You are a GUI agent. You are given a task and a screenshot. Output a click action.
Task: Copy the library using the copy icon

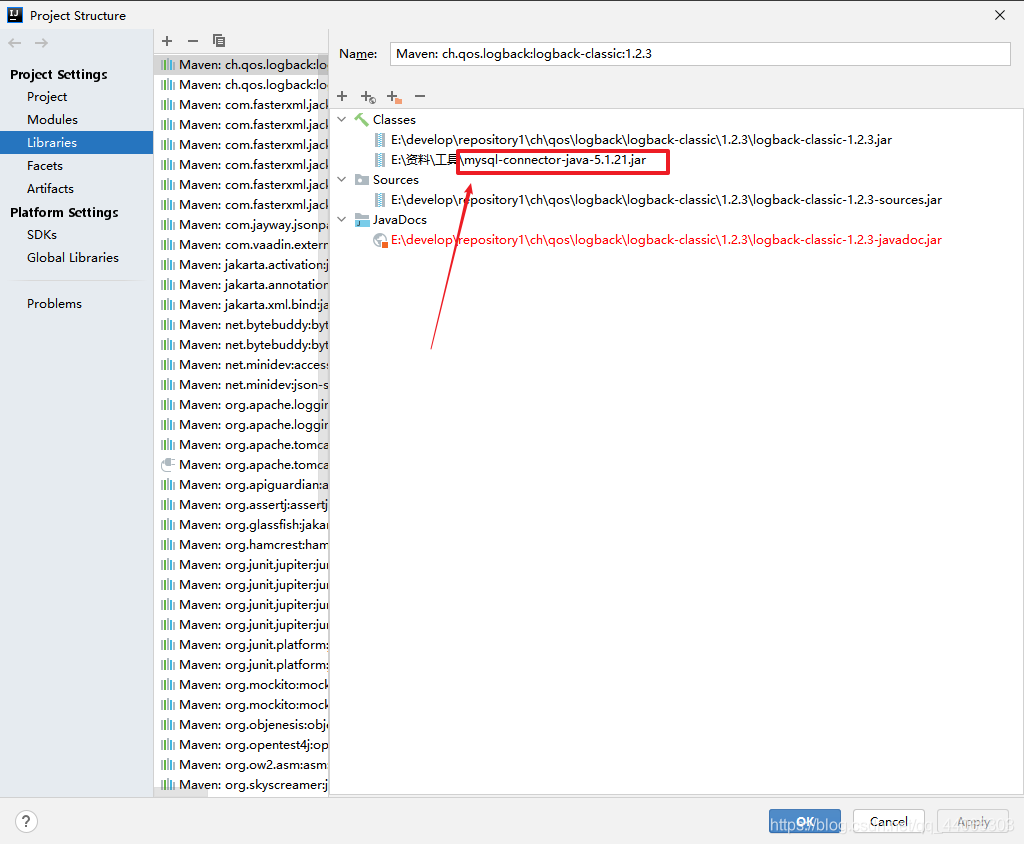(x=219, y=41)
